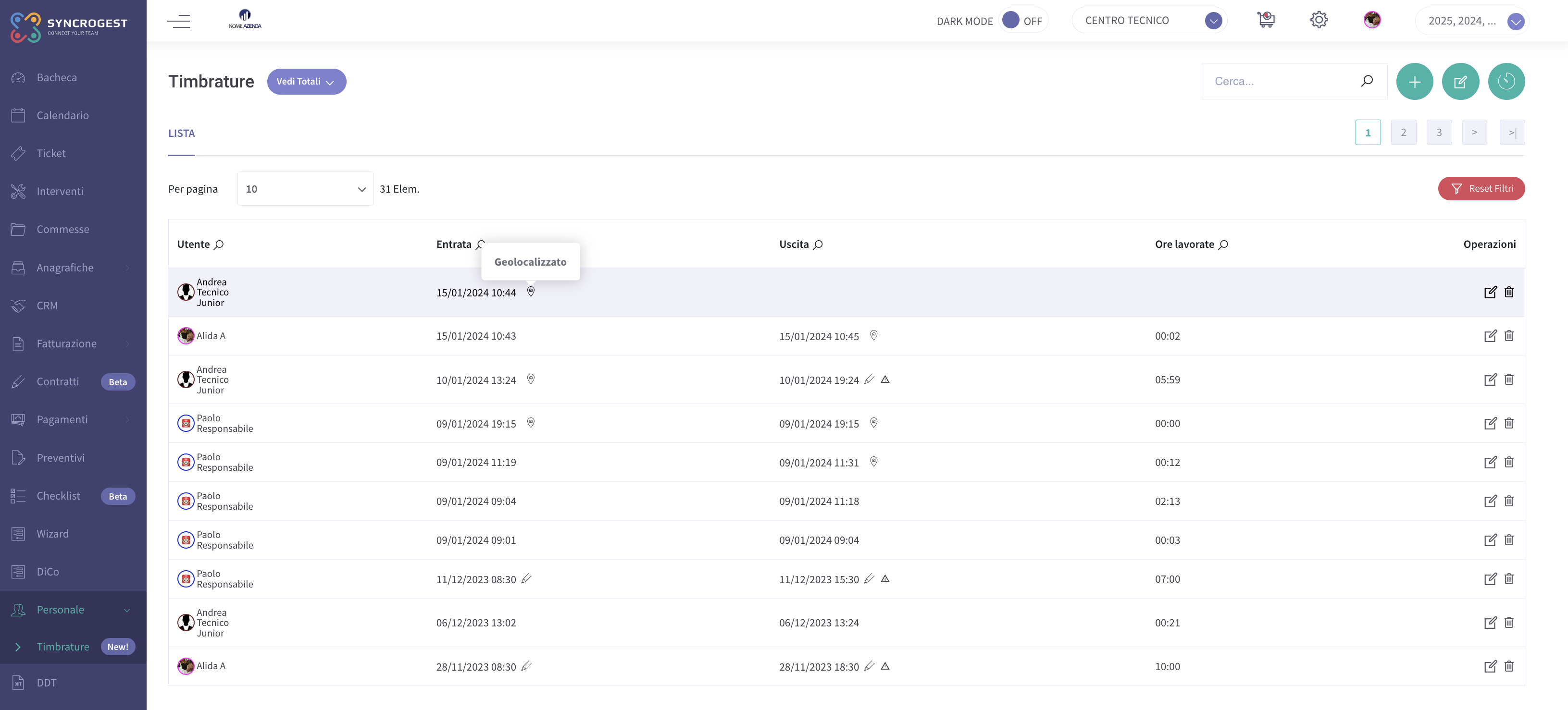Open the year selector 2025, 2024 dropdown
Image resolution: width=1568 pixels, height=710 pixels.
(1472, 21)
